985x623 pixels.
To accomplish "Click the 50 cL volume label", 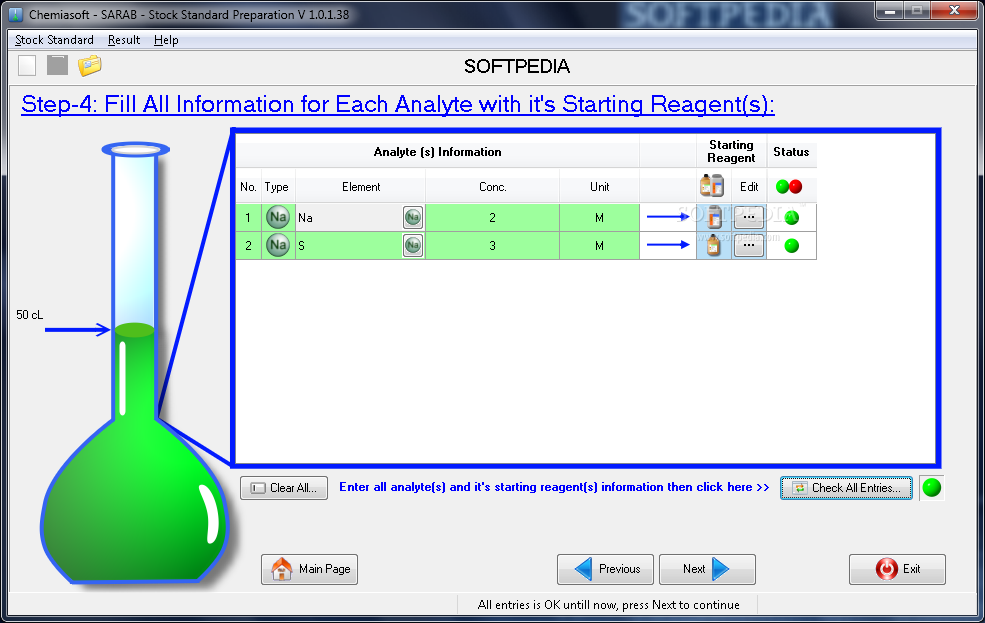I will [x=30, y=315].
